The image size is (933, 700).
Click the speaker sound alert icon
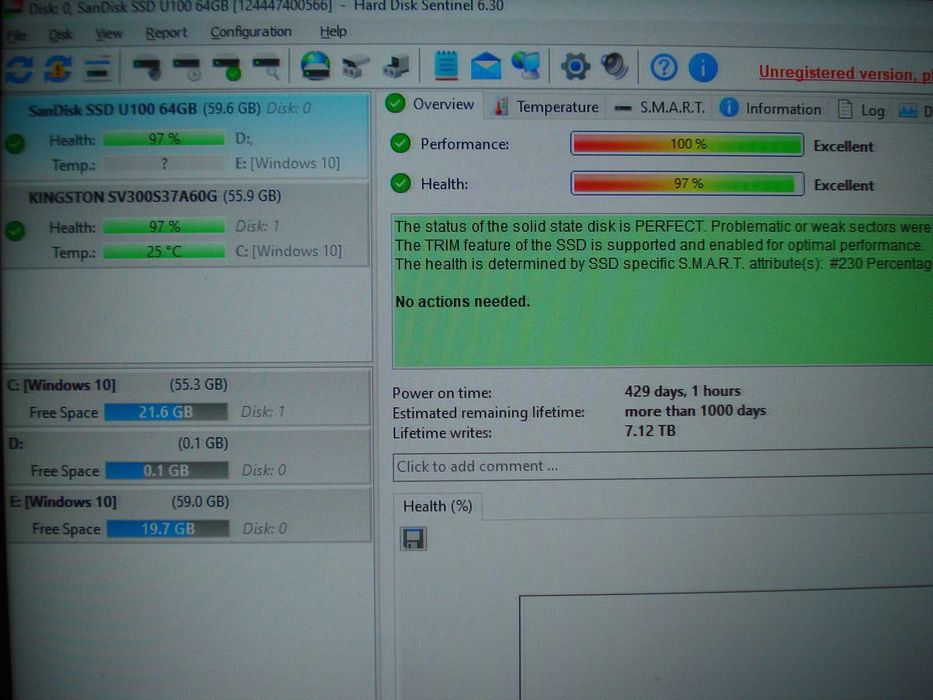click(614, 66)
